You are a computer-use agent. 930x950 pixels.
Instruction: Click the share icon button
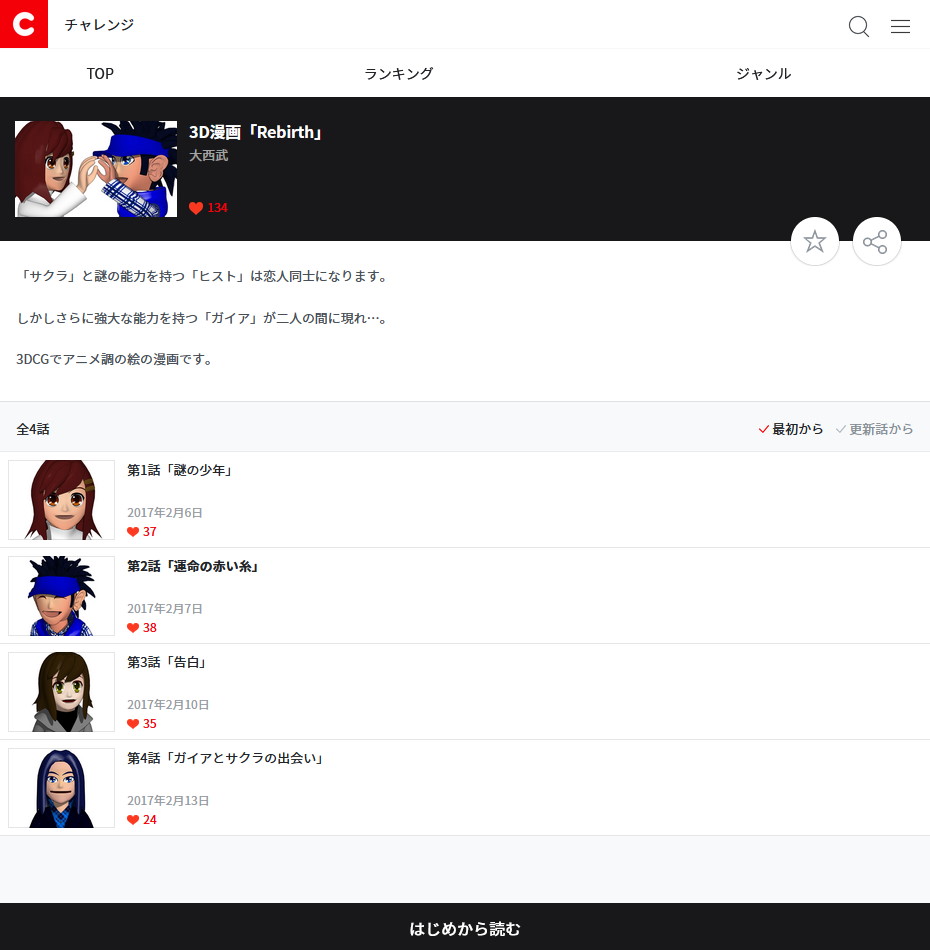click(876, 241)
